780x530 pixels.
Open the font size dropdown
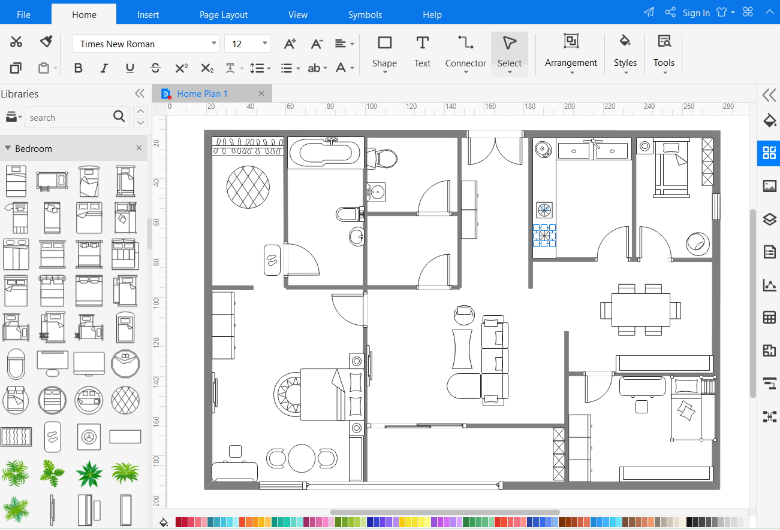coord(265,43)
